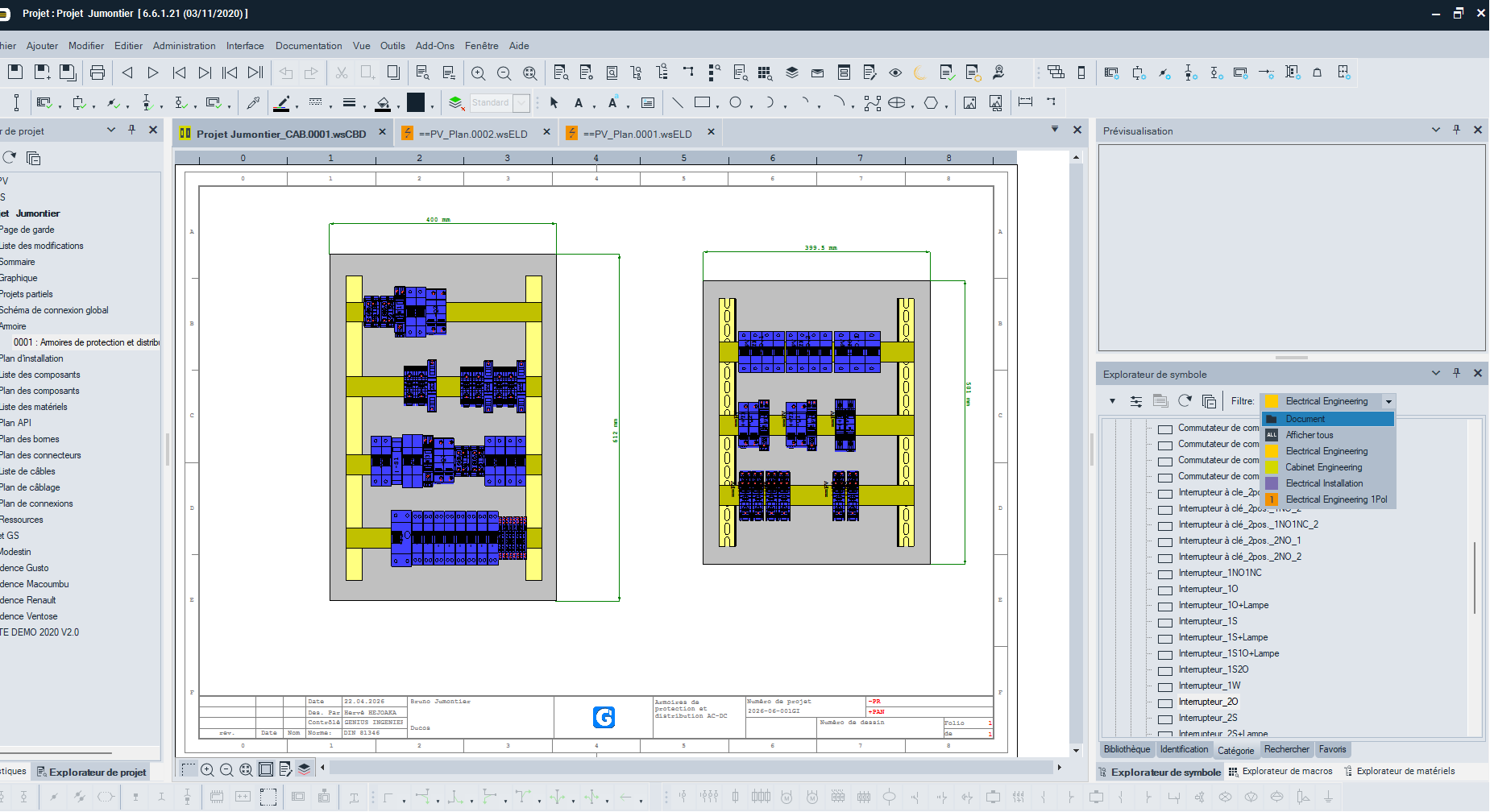Open the Add-Ons menu
Viewport: 1490px width, 812px height.
coord(435,46)
